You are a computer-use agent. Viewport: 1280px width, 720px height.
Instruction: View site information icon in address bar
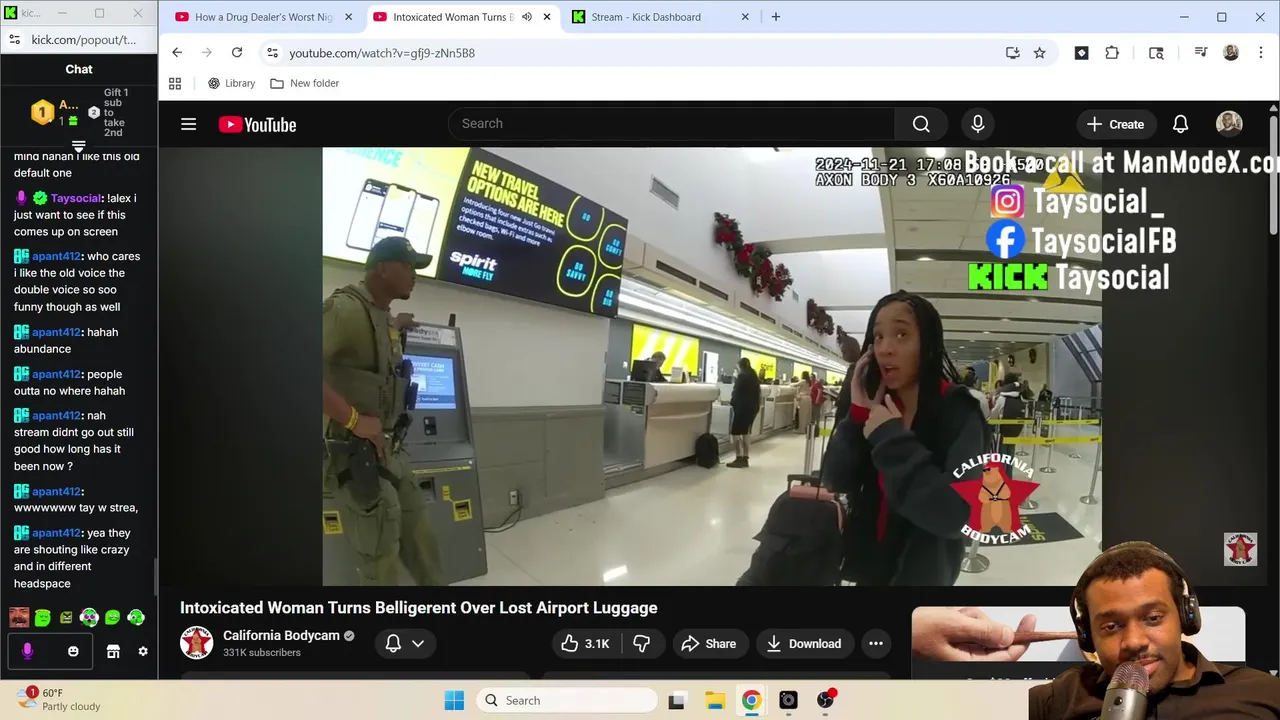[272, 53]
